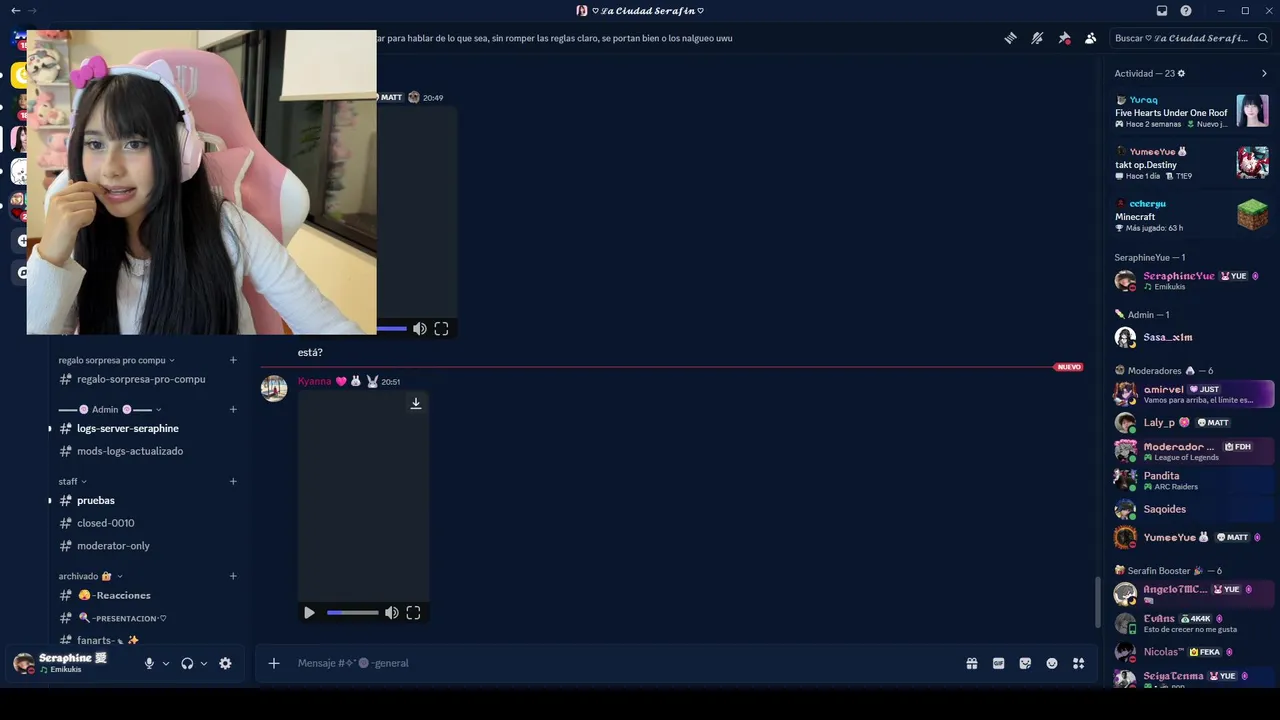Mute volume on the upper video attachment
The image size is (1280, 720).
point(420,329)
